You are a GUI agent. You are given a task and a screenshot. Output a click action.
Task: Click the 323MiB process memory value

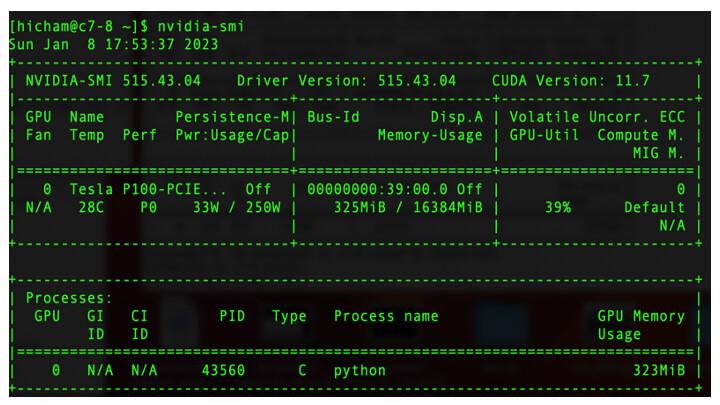(658, 370)
